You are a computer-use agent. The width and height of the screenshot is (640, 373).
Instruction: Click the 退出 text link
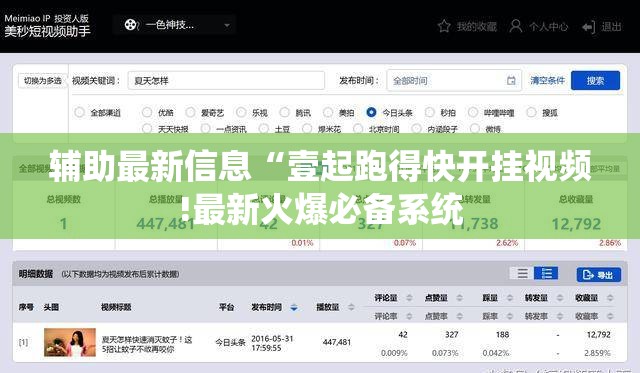pyautogui.click(x=611, y=27)
